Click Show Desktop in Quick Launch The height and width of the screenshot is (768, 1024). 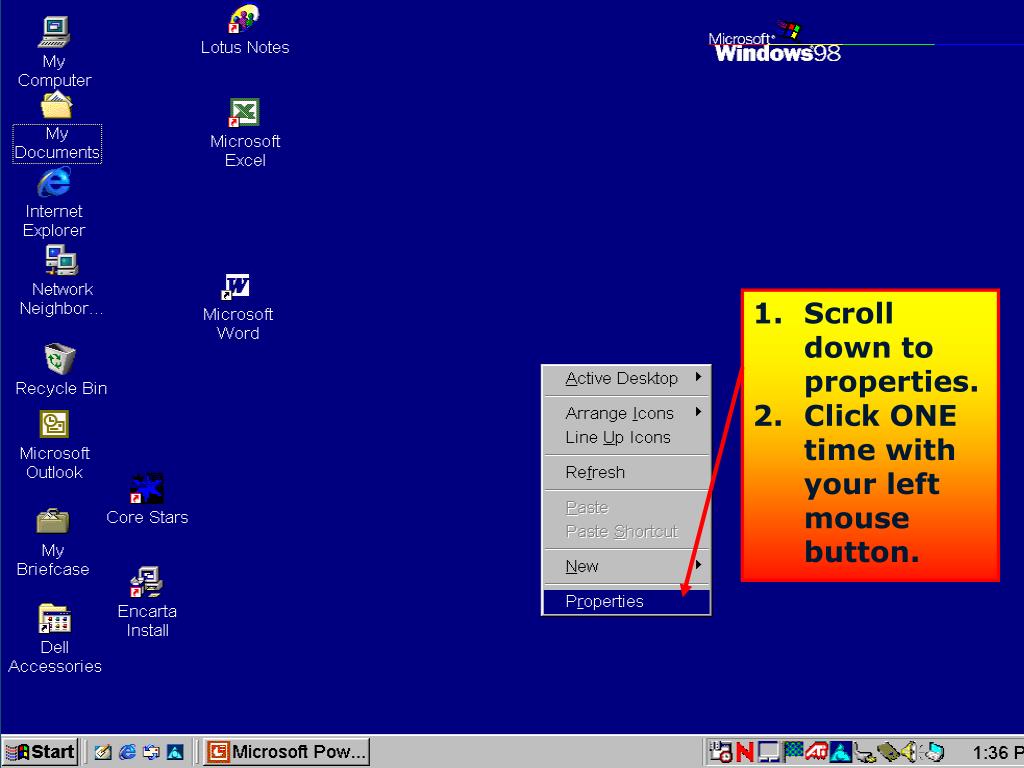(x=103, y=752)
